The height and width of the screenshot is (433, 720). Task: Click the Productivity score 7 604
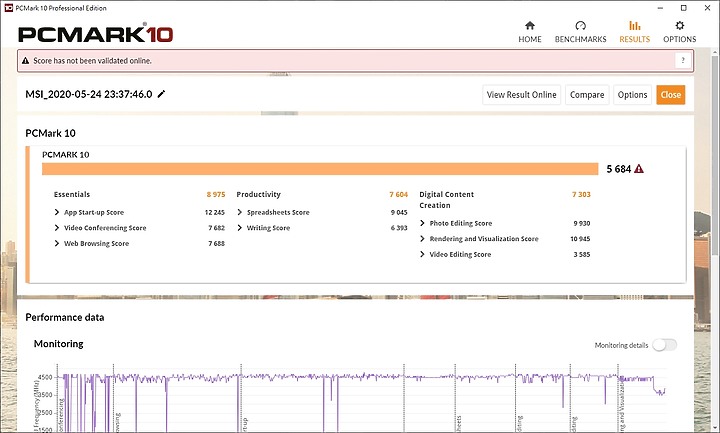(399, 194)
